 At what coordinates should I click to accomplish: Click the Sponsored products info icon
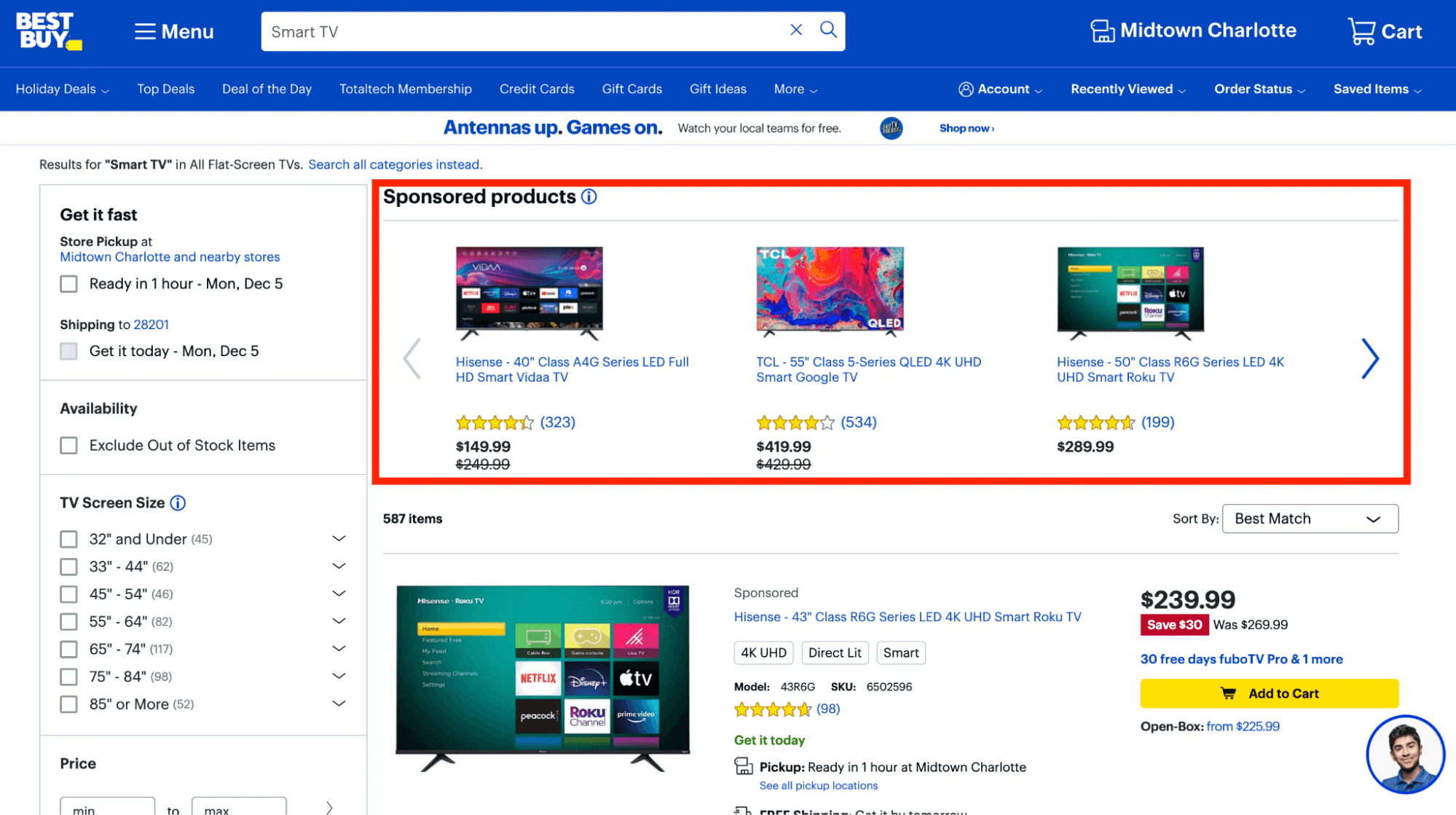(589, 196)
